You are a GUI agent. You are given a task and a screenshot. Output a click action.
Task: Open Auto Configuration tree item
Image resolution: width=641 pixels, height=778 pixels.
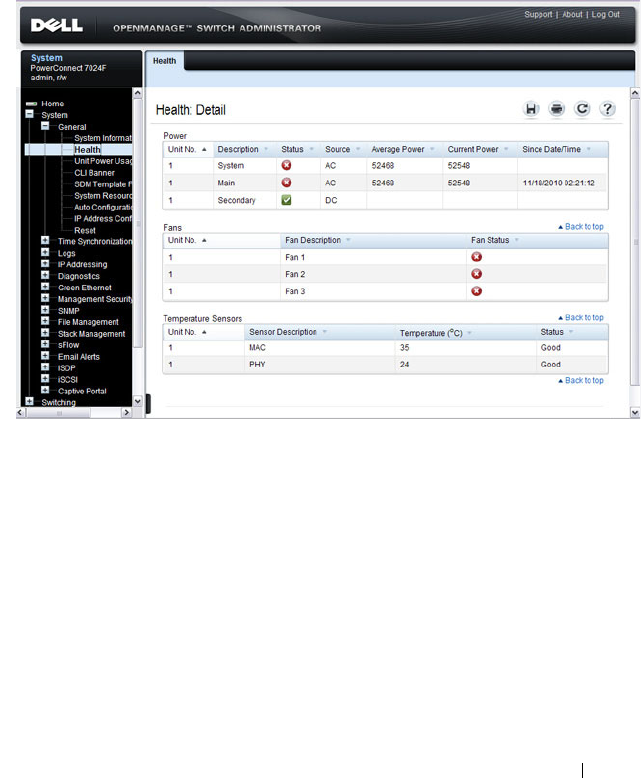pos(103,207)
